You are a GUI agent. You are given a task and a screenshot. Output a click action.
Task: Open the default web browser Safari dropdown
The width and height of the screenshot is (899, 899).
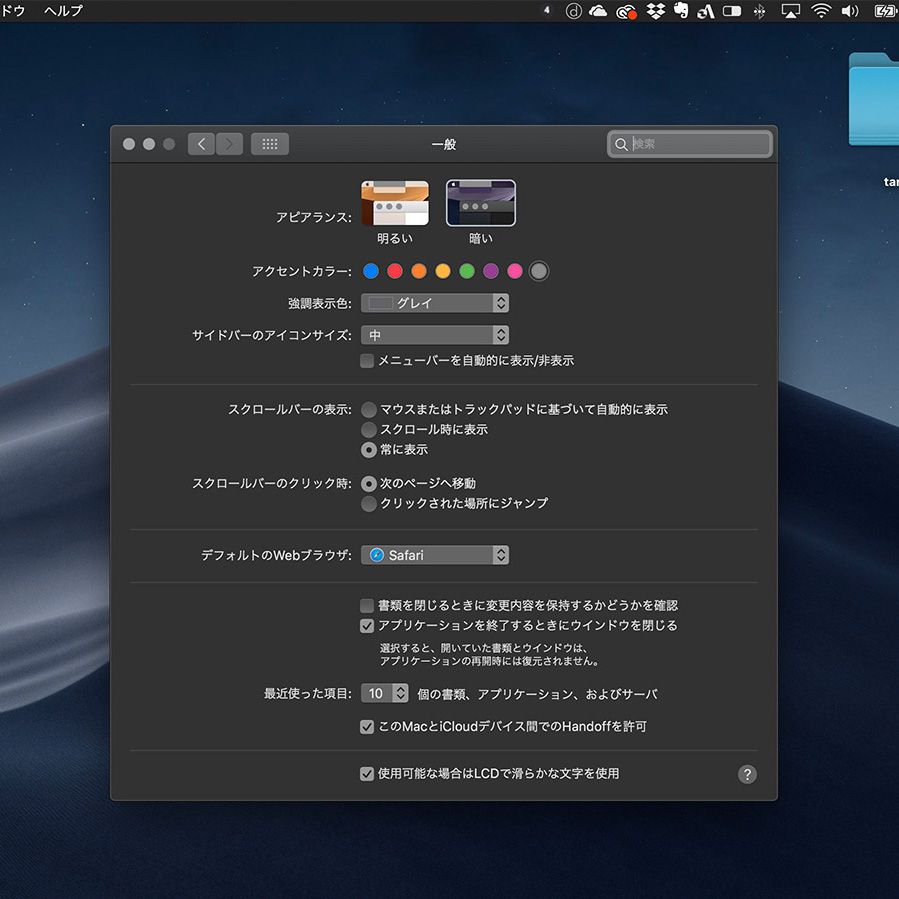click(x=435, y=555)
